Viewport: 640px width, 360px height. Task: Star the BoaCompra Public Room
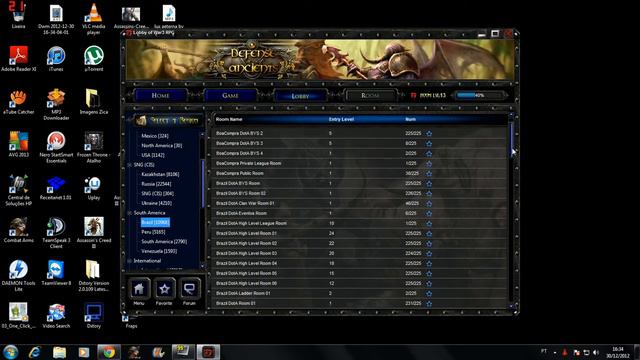click(429, 173)
